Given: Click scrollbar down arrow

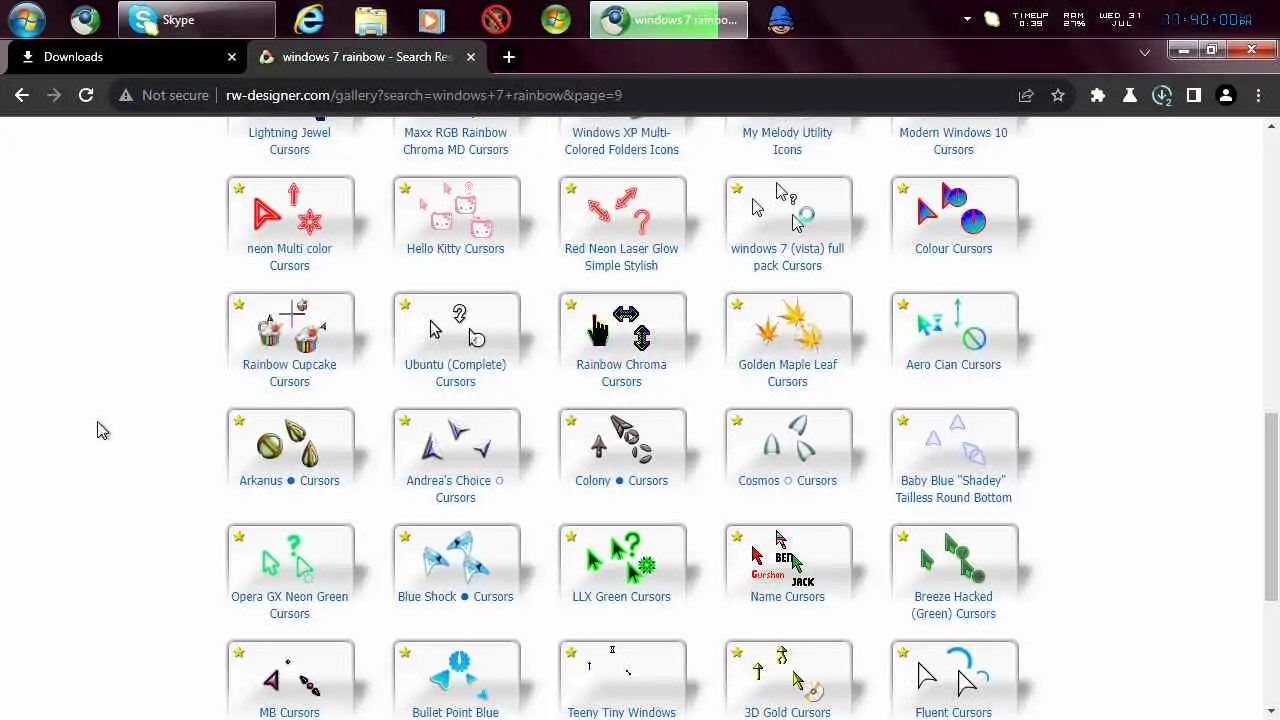Looking at the screenshot, I should (1272, 712).
